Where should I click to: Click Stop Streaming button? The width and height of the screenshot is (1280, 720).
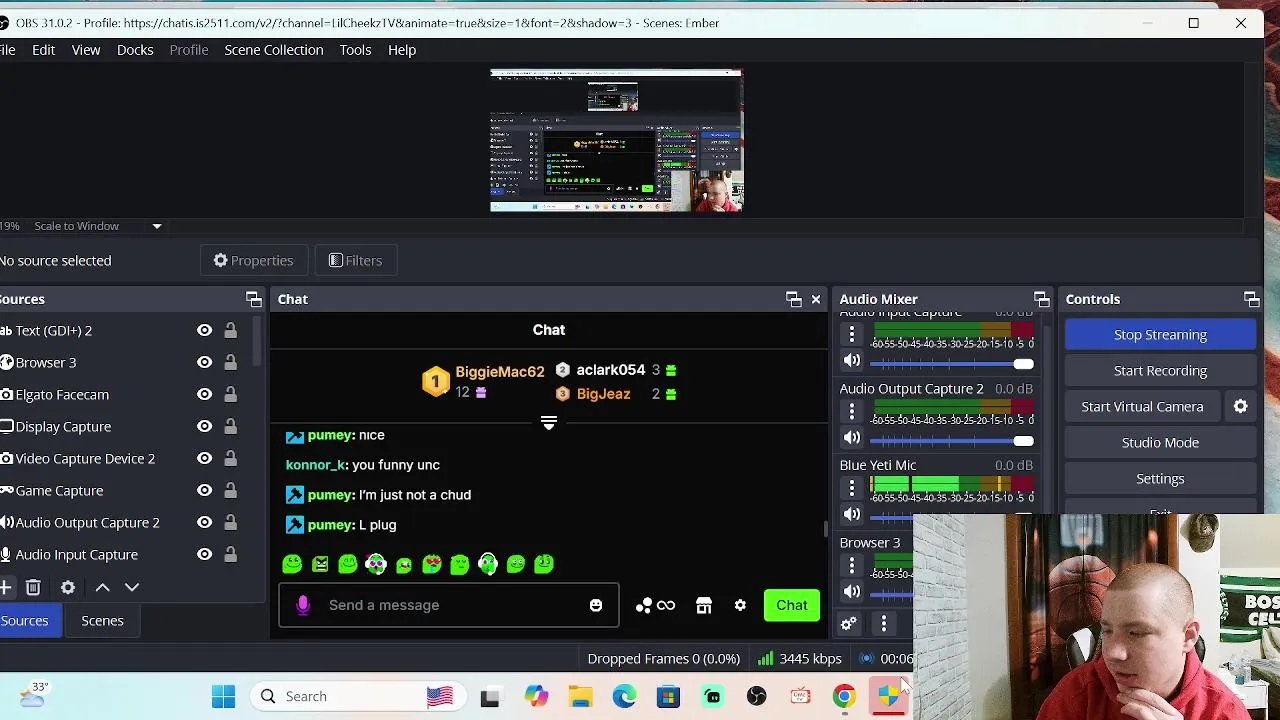point(1160,335)
